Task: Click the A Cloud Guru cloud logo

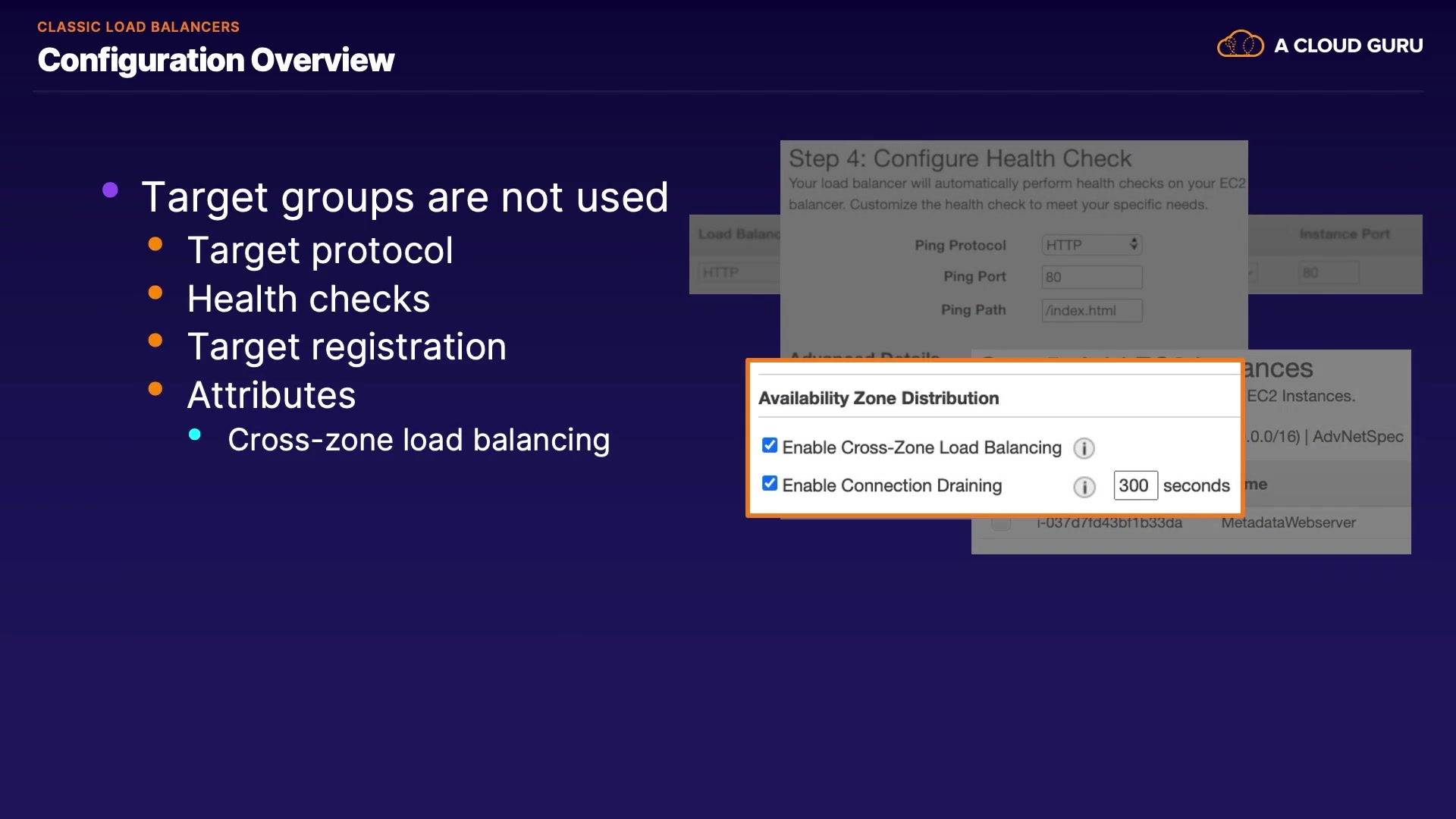Action: (1240, 45)
